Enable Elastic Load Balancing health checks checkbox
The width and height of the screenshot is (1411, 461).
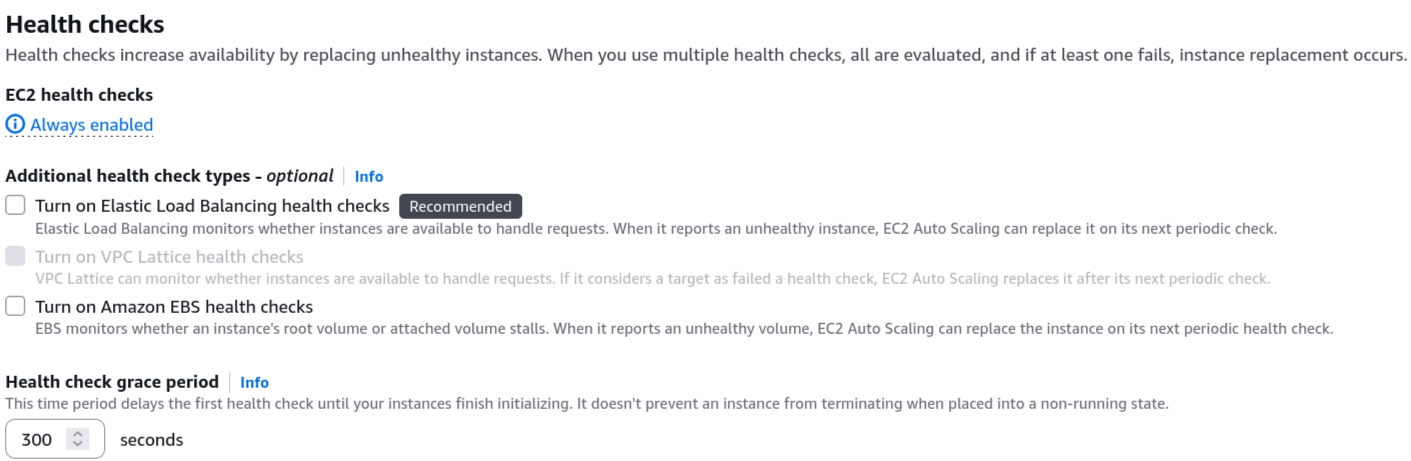[x=15, y=205]
